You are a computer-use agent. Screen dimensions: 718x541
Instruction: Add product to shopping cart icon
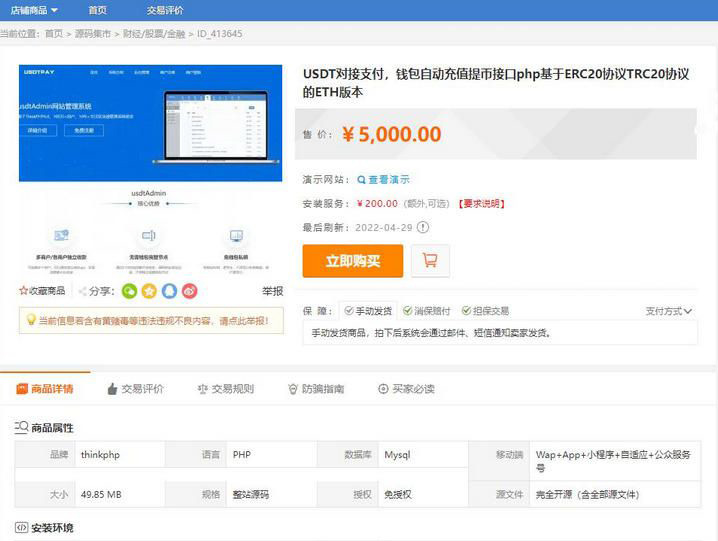click(430, 261)
